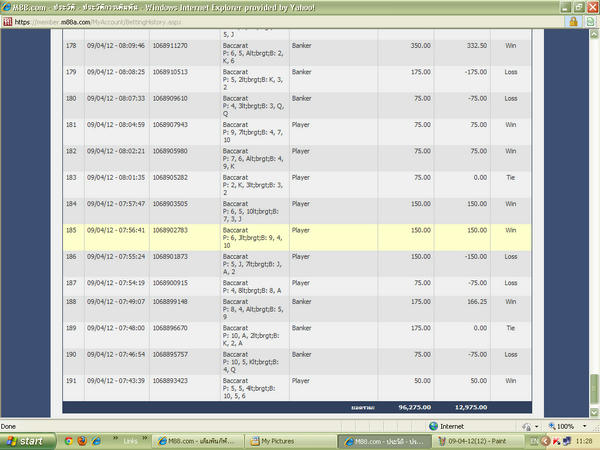Click the Done status text

point(8,426)
